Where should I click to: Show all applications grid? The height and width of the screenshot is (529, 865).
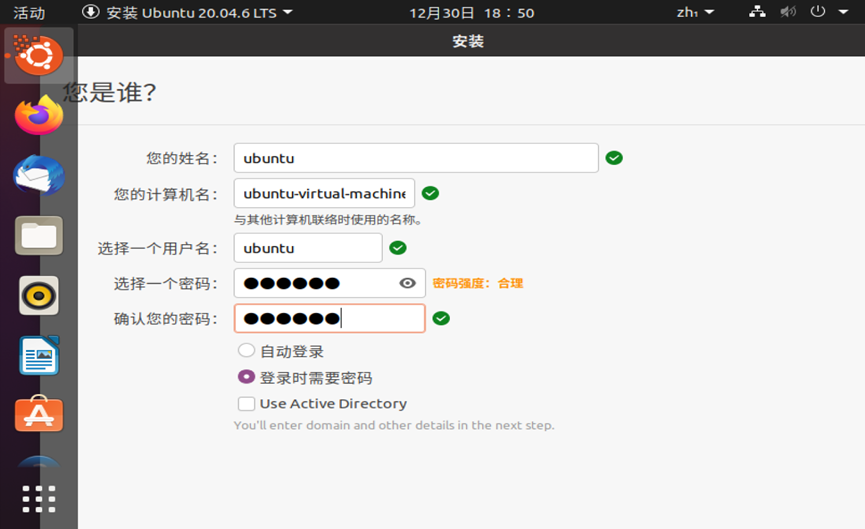pos(39,499)
